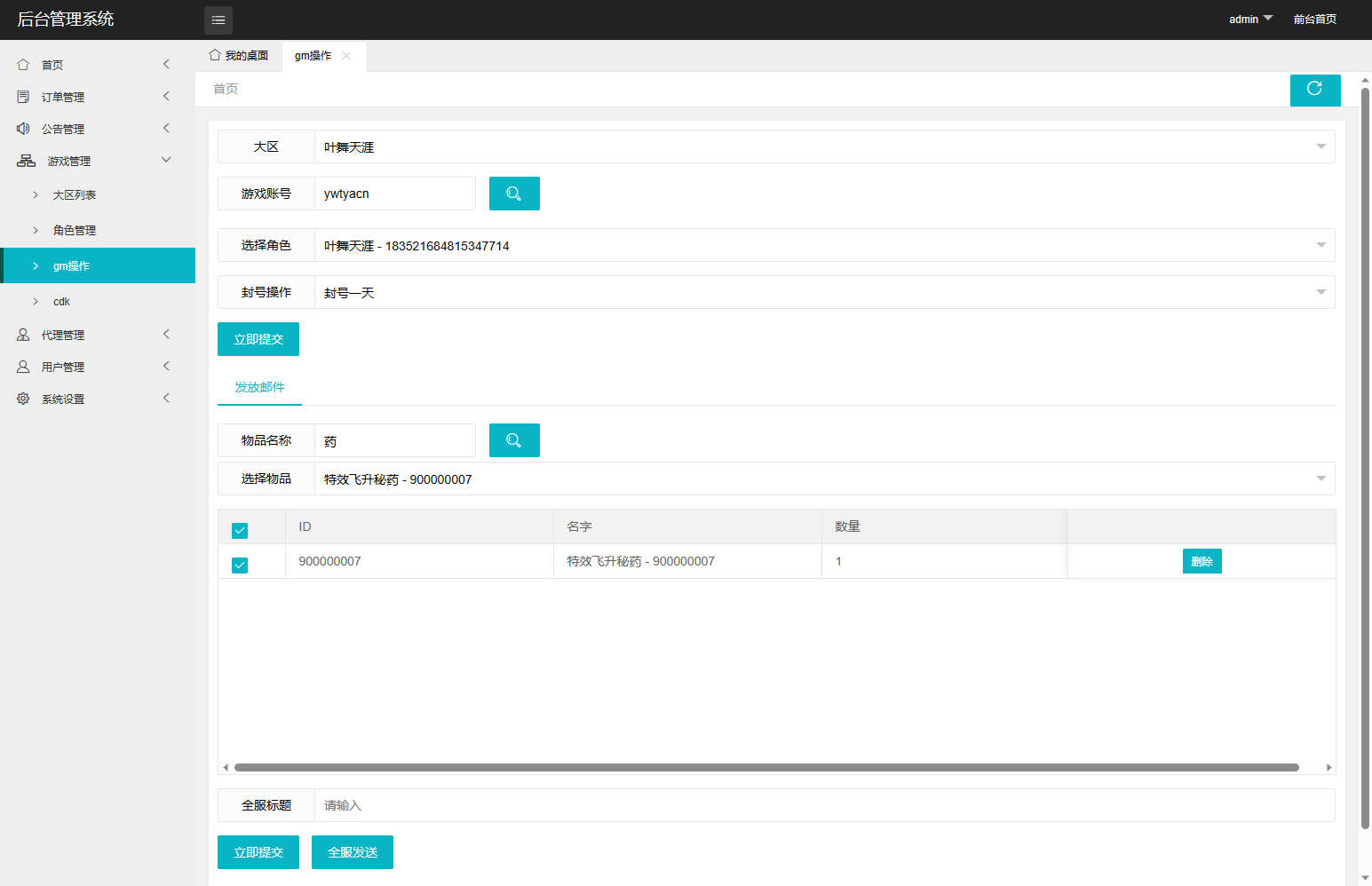Click the 全服发送 button
This screenshot has width=1372, height=886.
tap(353, 852)
